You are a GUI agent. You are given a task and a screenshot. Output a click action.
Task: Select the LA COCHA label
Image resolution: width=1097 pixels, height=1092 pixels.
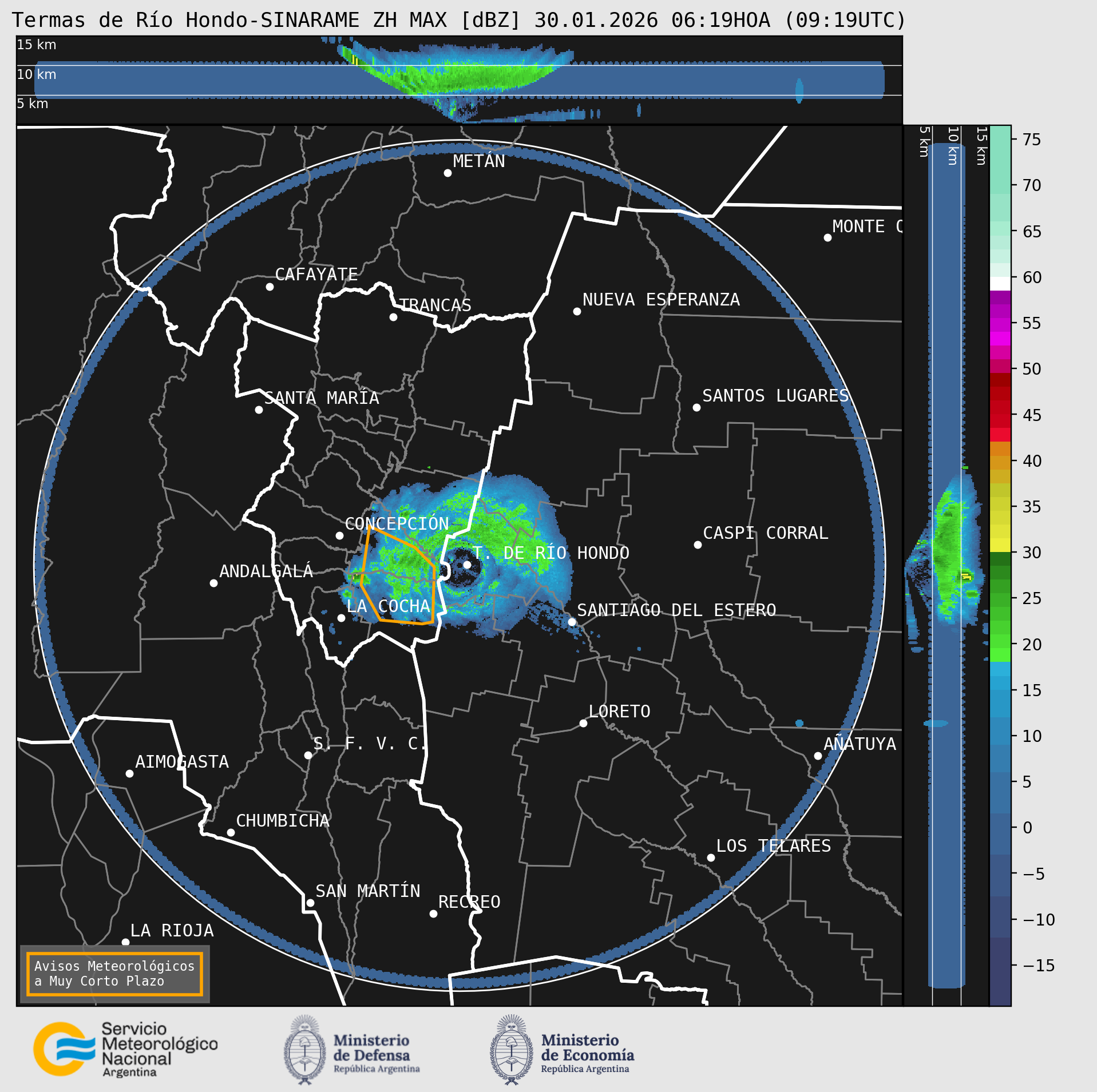coord(389,606)
